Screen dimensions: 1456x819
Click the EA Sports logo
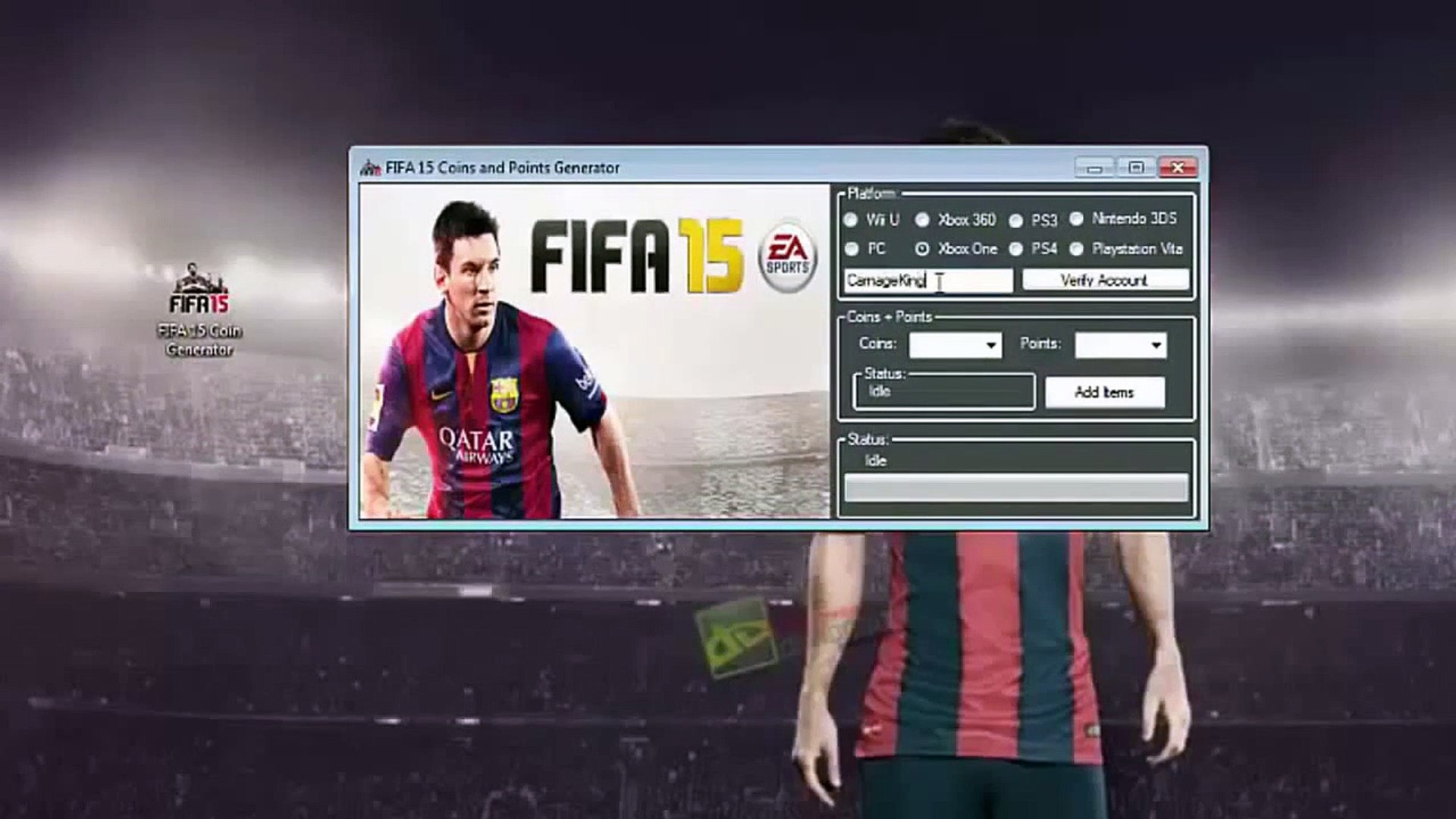(x=788, y=257)
